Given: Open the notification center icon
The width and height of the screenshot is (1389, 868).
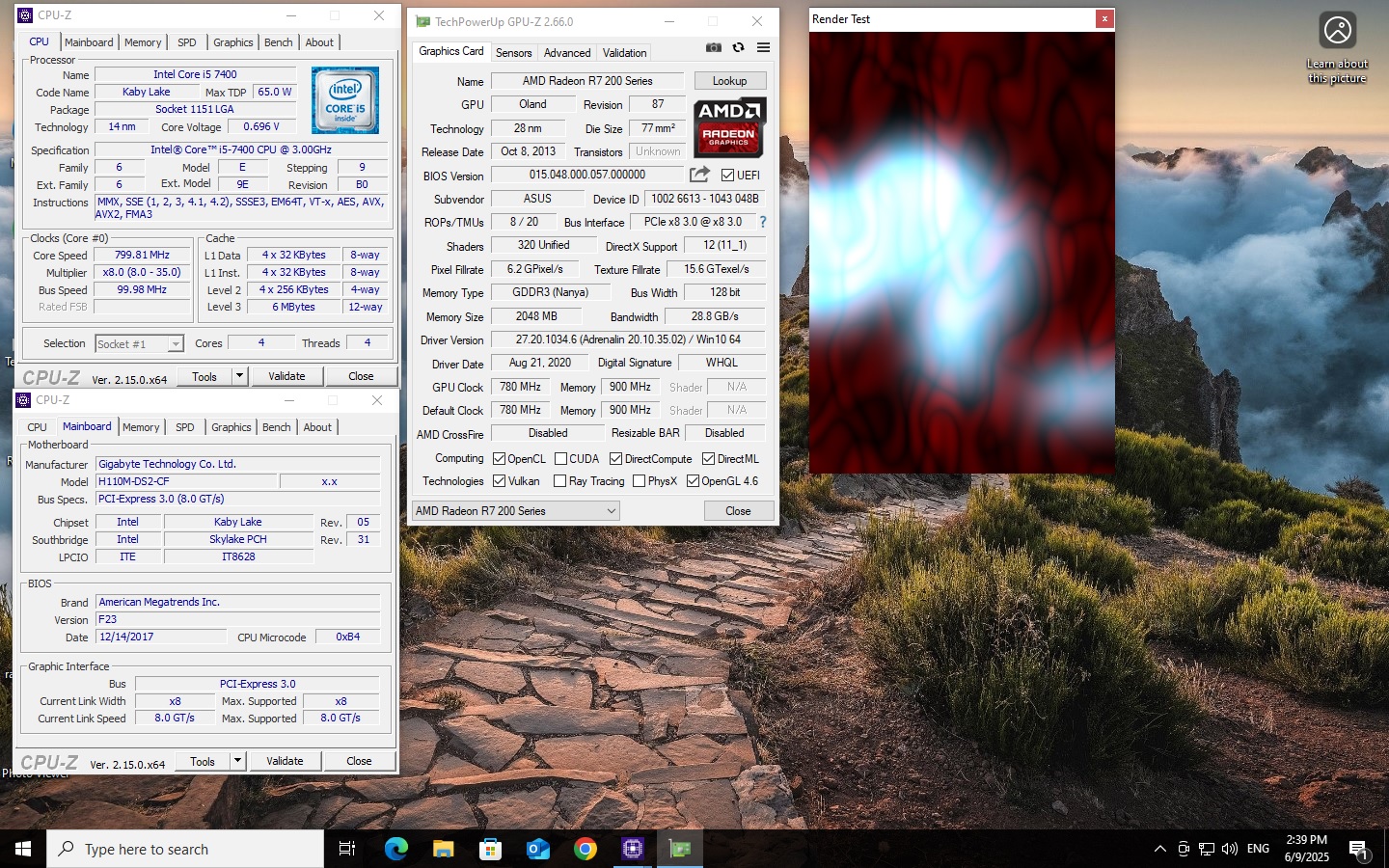Looking at the screenshot, I should [1359, 849].
